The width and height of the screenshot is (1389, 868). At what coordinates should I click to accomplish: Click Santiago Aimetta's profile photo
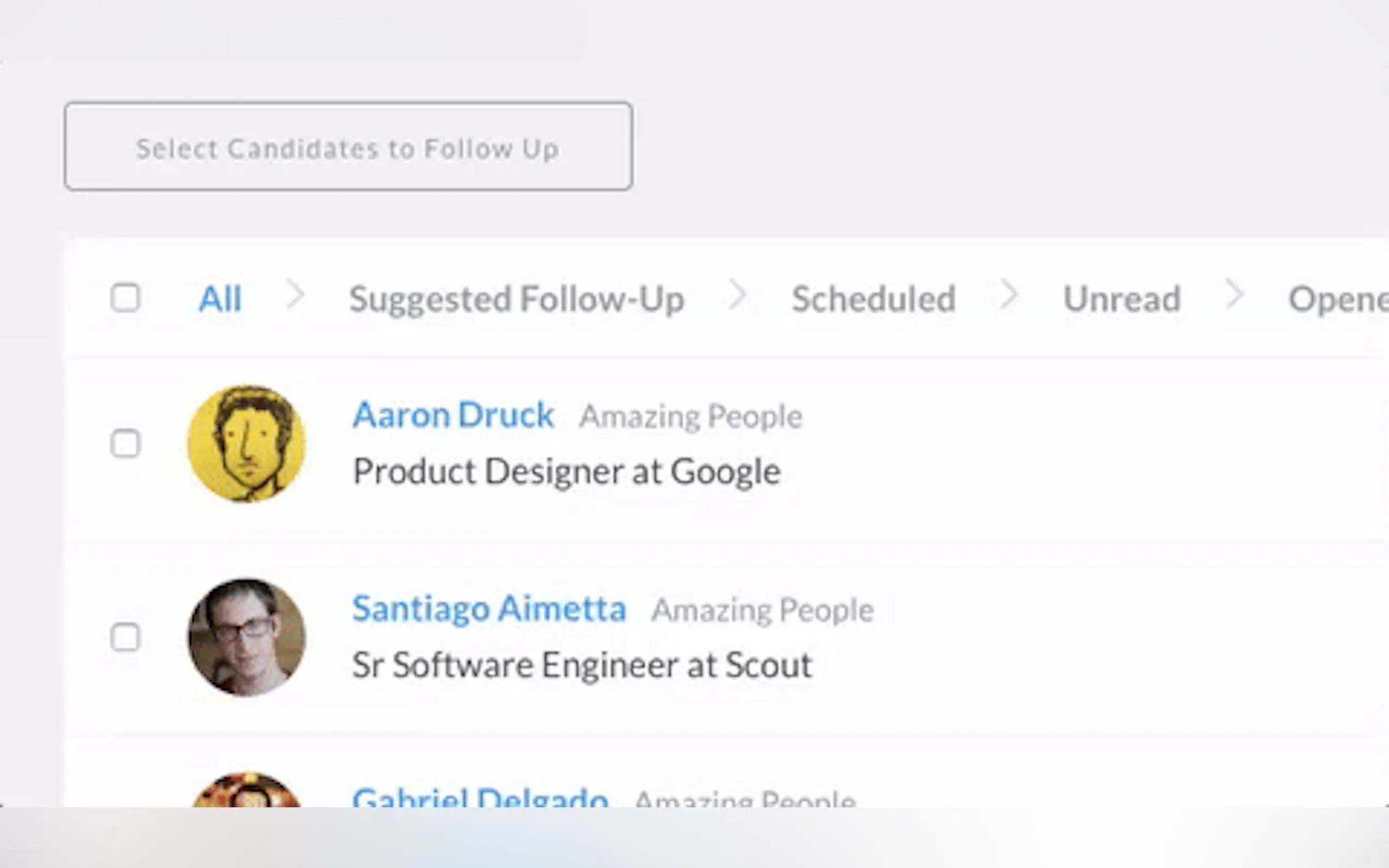coord(246,637)
